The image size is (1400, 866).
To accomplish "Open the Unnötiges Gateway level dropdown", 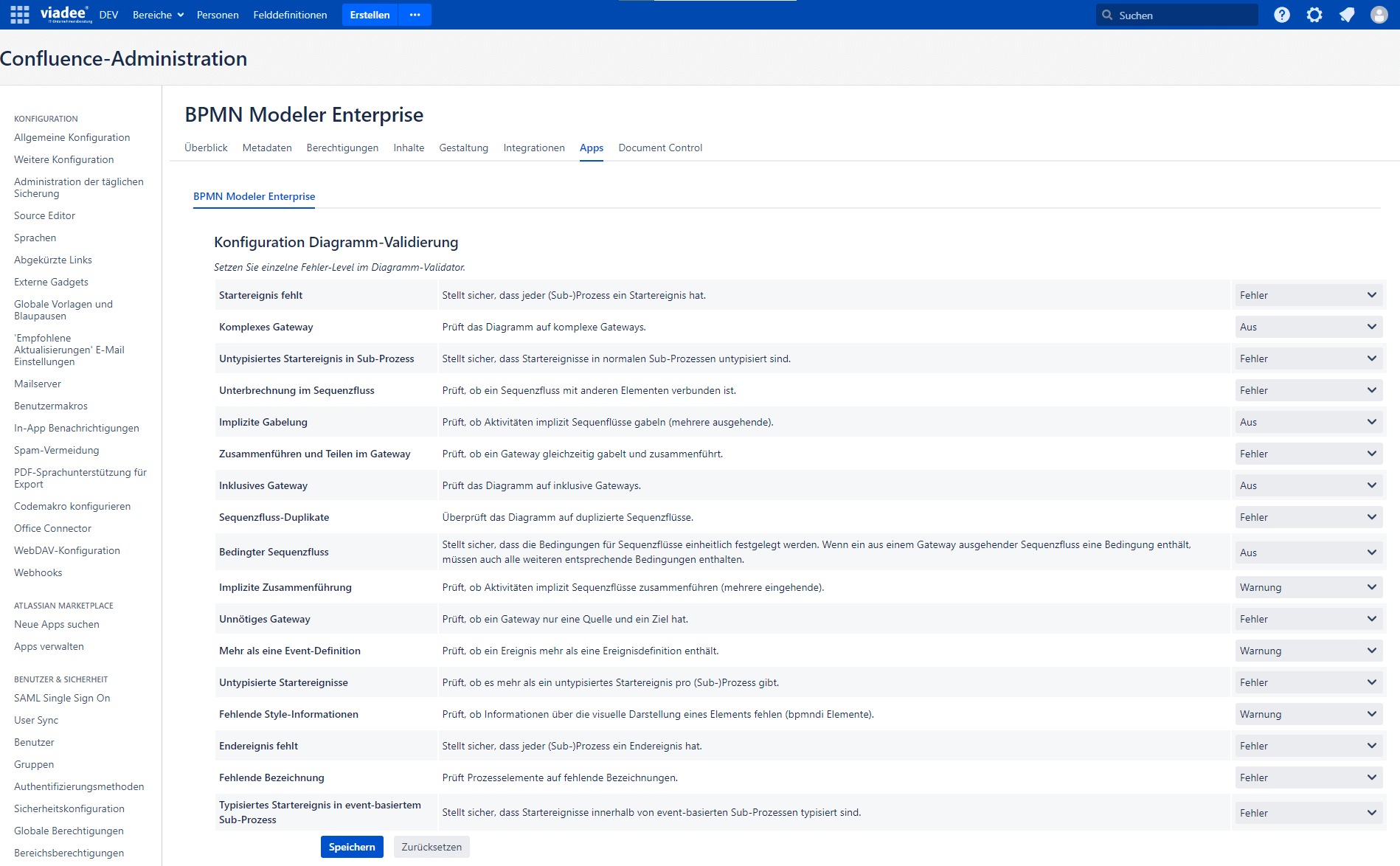I will click(x=1309, y=619).
